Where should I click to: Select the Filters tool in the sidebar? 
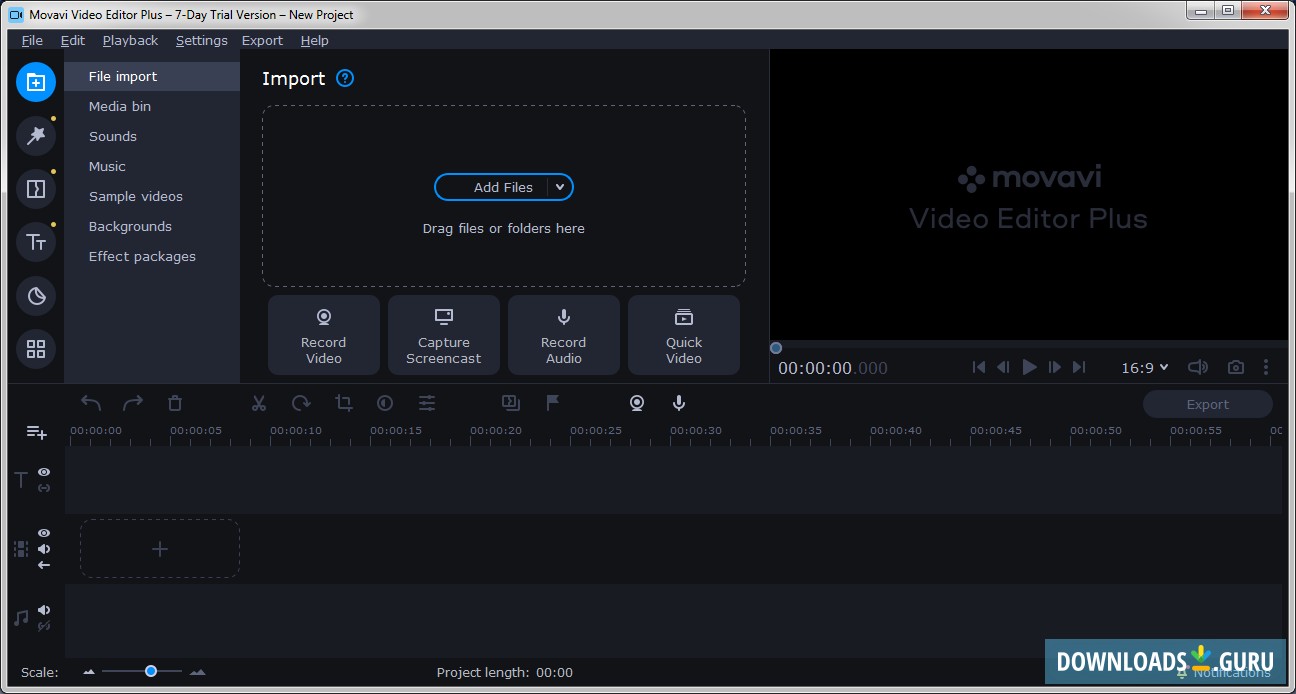[x=36, y=136]
